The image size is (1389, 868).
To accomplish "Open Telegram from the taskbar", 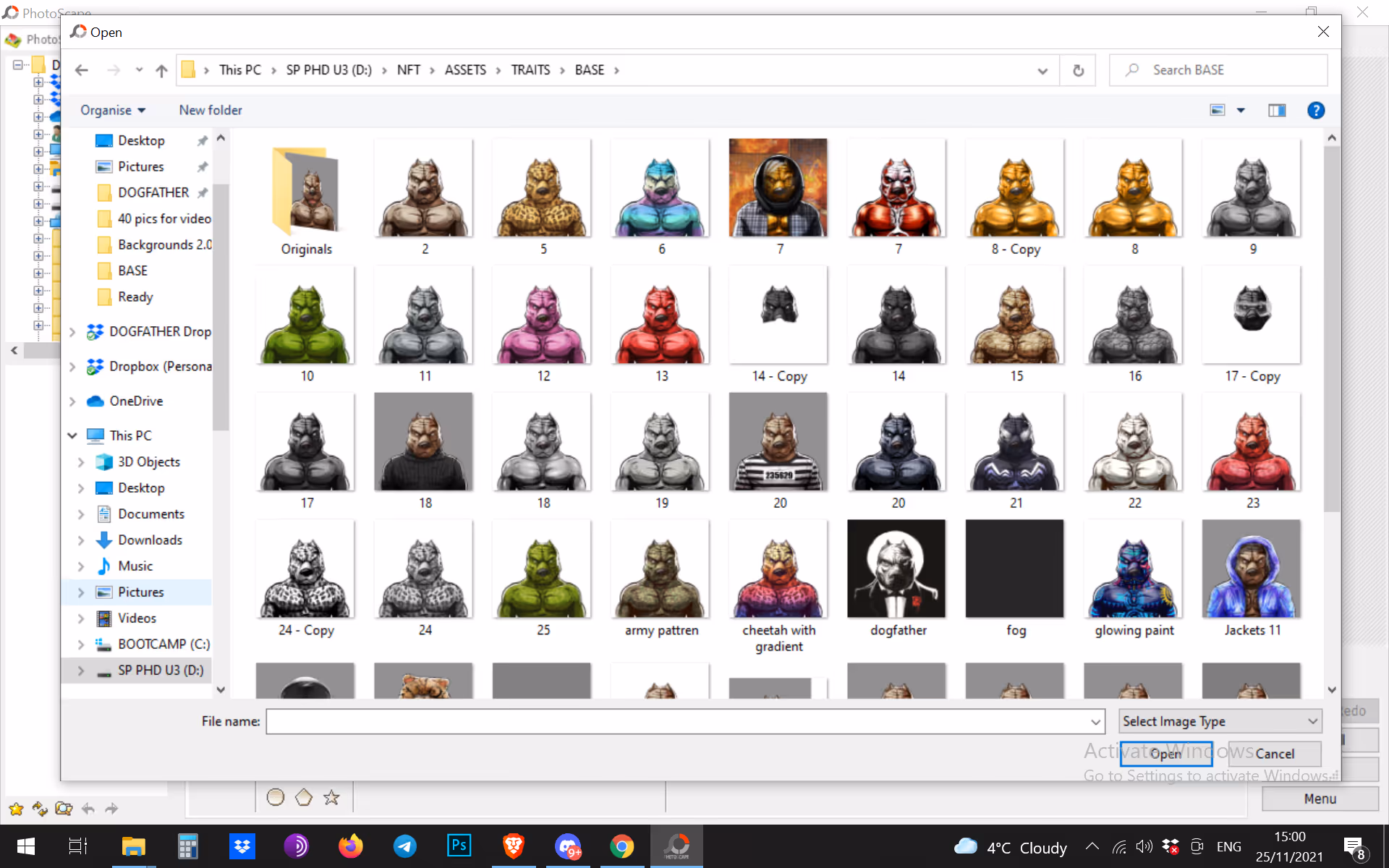I will (404, 846).
